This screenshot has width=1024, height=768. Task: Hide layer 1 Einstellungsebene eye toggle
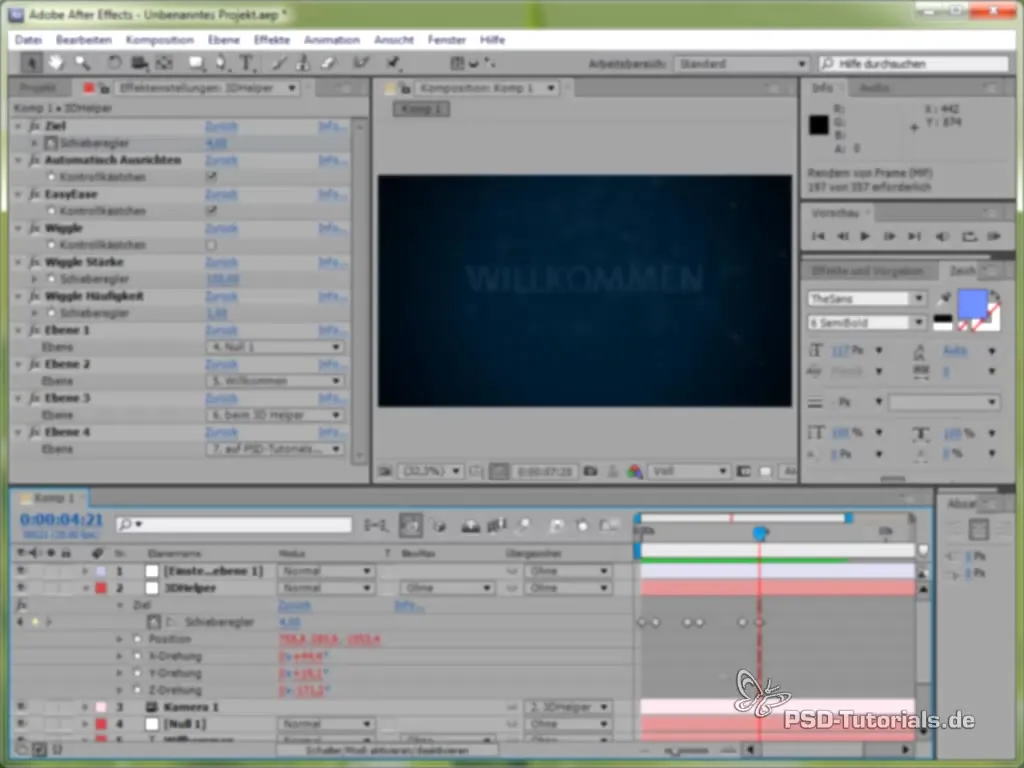pyautogui.click(x=22, y=571)
